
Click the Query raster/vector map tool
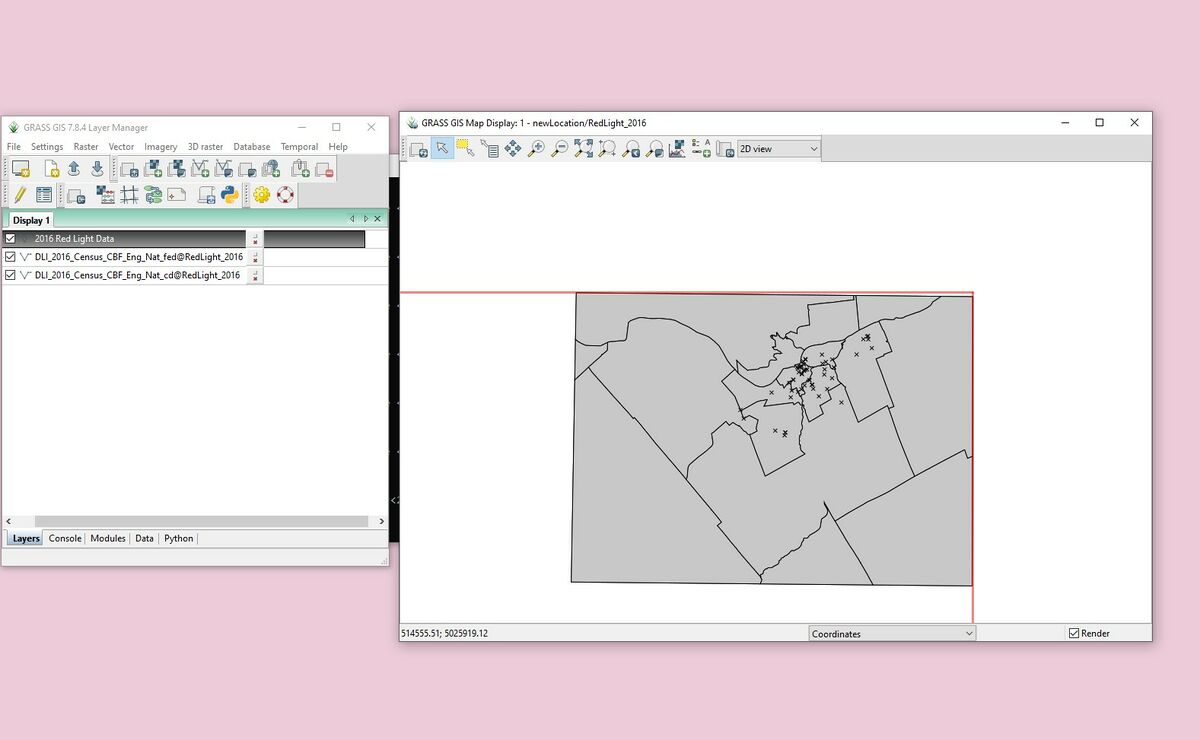click(x=489, y=149)
